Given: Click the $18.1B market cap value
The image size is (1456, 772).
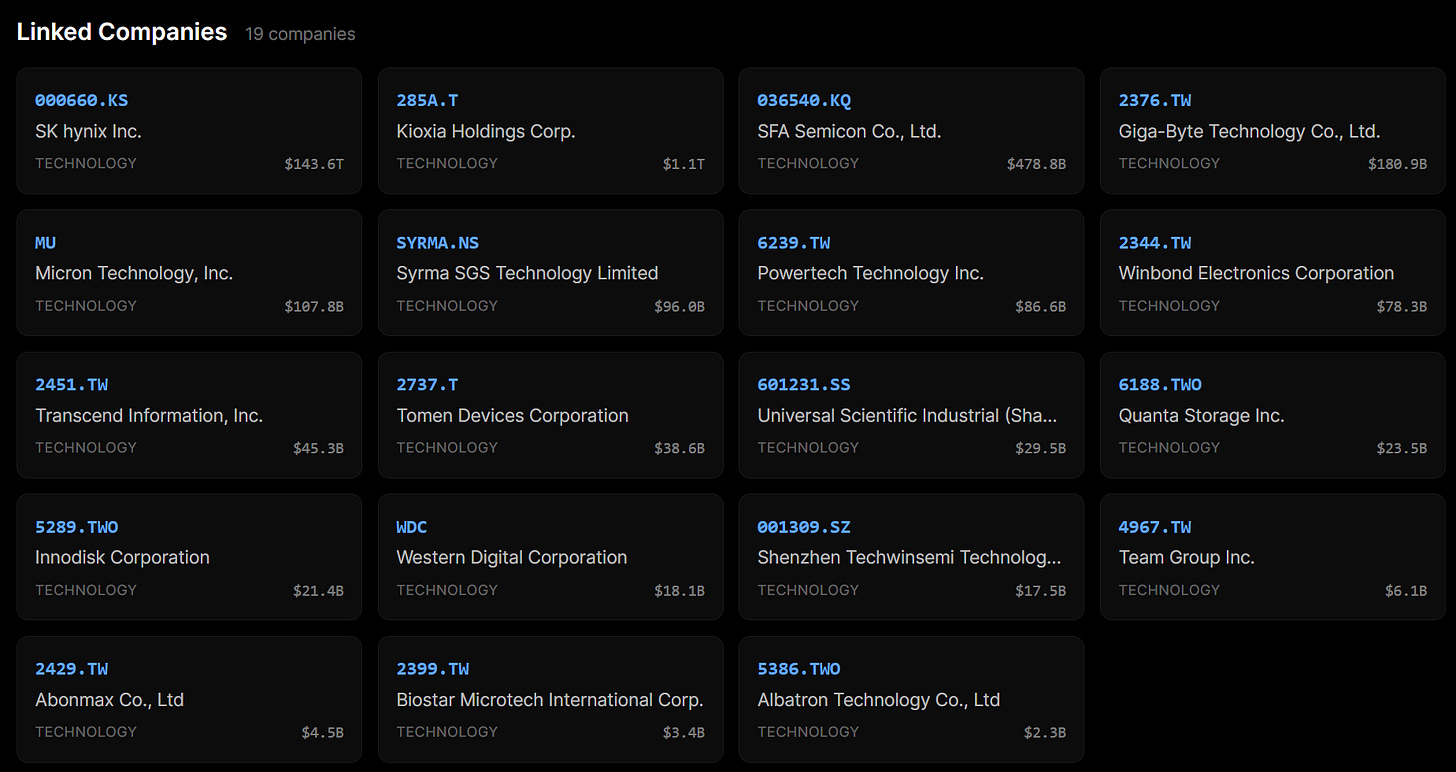Looking at the screenshot, I should point(680,591).
